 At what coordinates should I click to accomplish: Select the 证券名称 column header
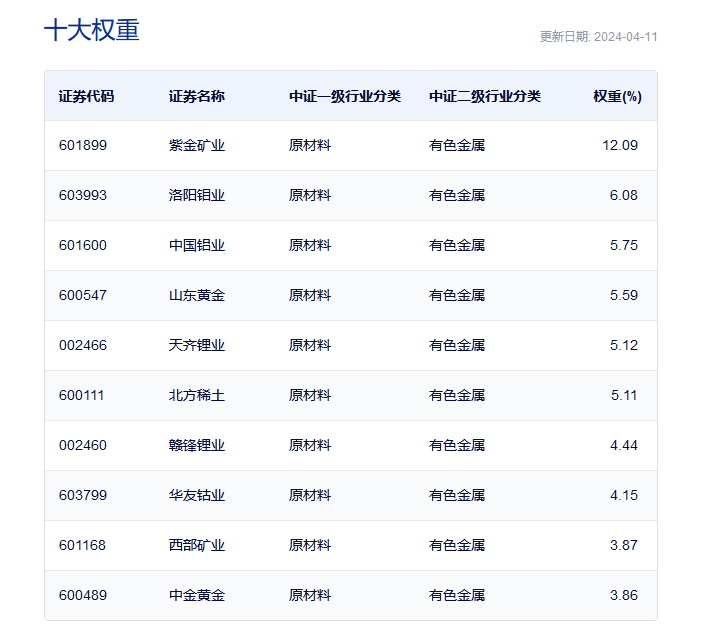(x=197, y=96)
